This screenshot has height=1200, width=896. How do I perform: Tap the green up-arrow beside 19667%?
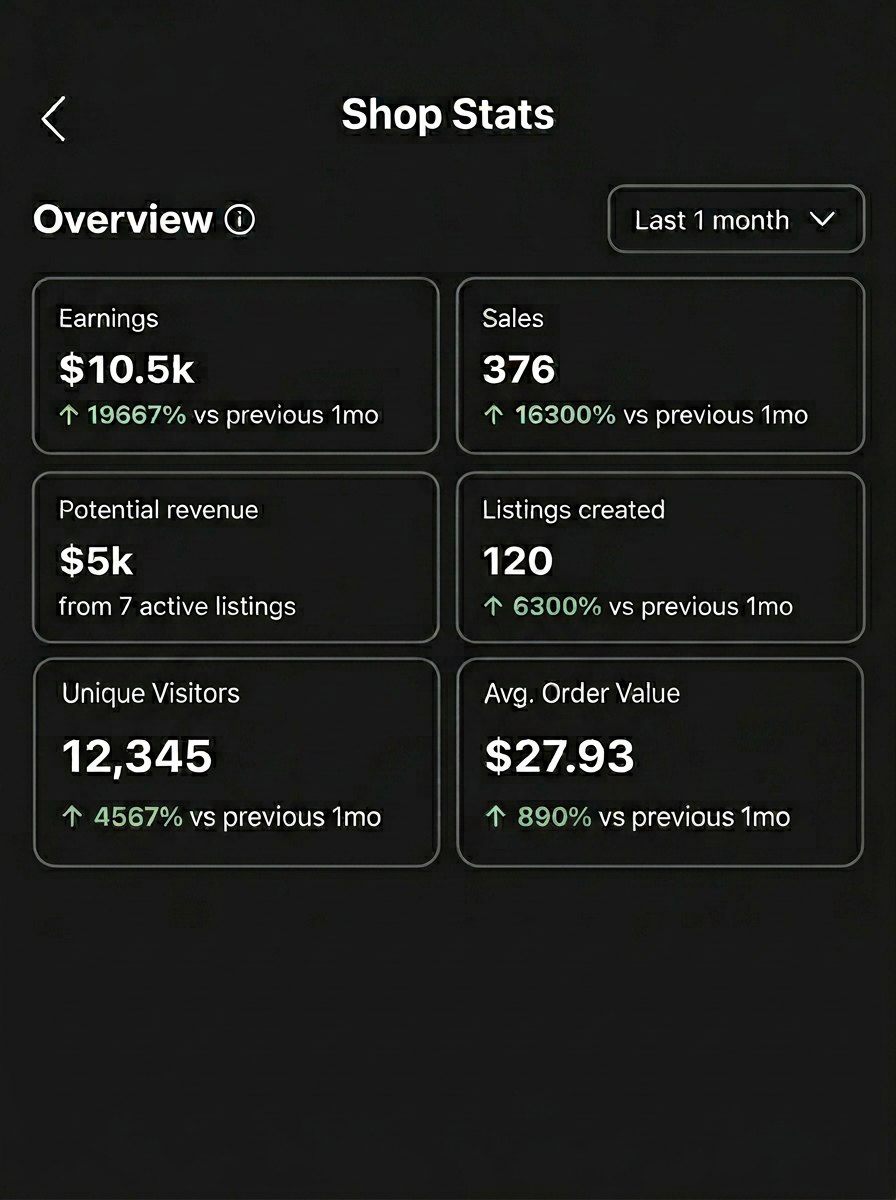point(70,414)
